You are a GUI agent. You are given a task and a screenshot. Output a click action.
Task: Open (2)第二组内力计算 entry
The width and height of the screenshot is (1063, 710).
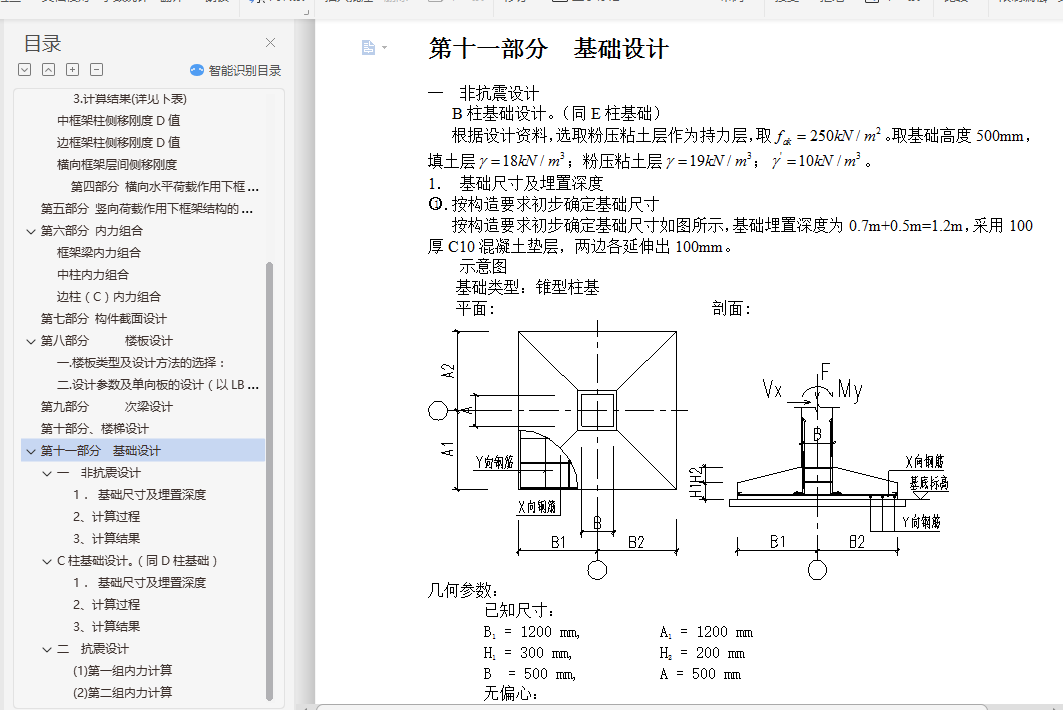coord(123,692)
